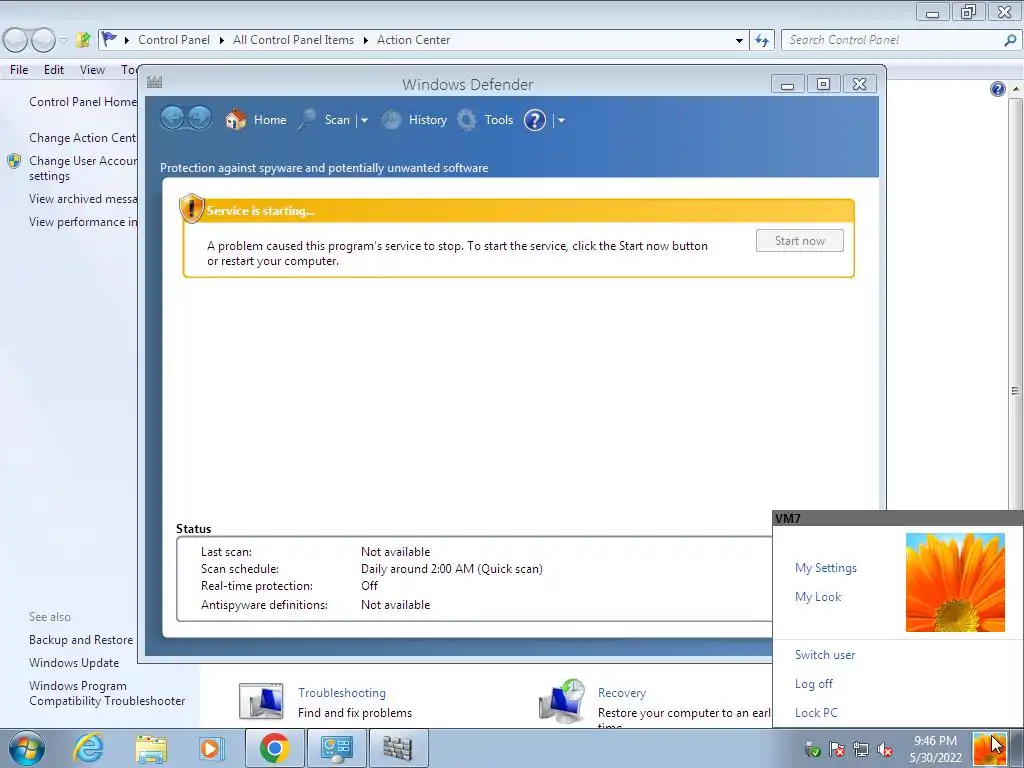Switch to Control Panel taskbar button
Viewport: 1024px width, 768px height.
tap(336, 748)
